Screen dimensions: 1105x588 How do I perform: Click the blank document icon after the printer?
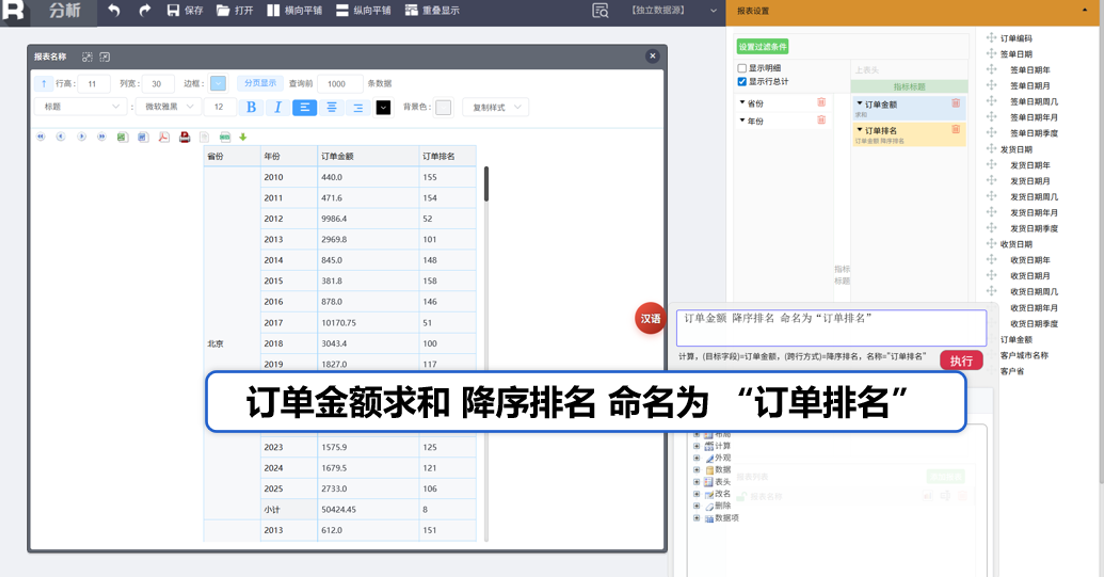coord(204,137)
